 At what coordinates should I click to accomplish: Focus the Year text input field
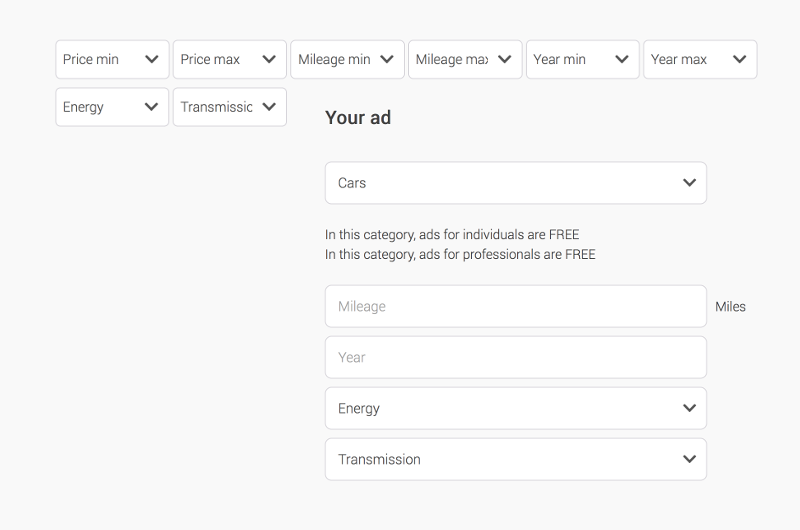(x=515, y=357)
